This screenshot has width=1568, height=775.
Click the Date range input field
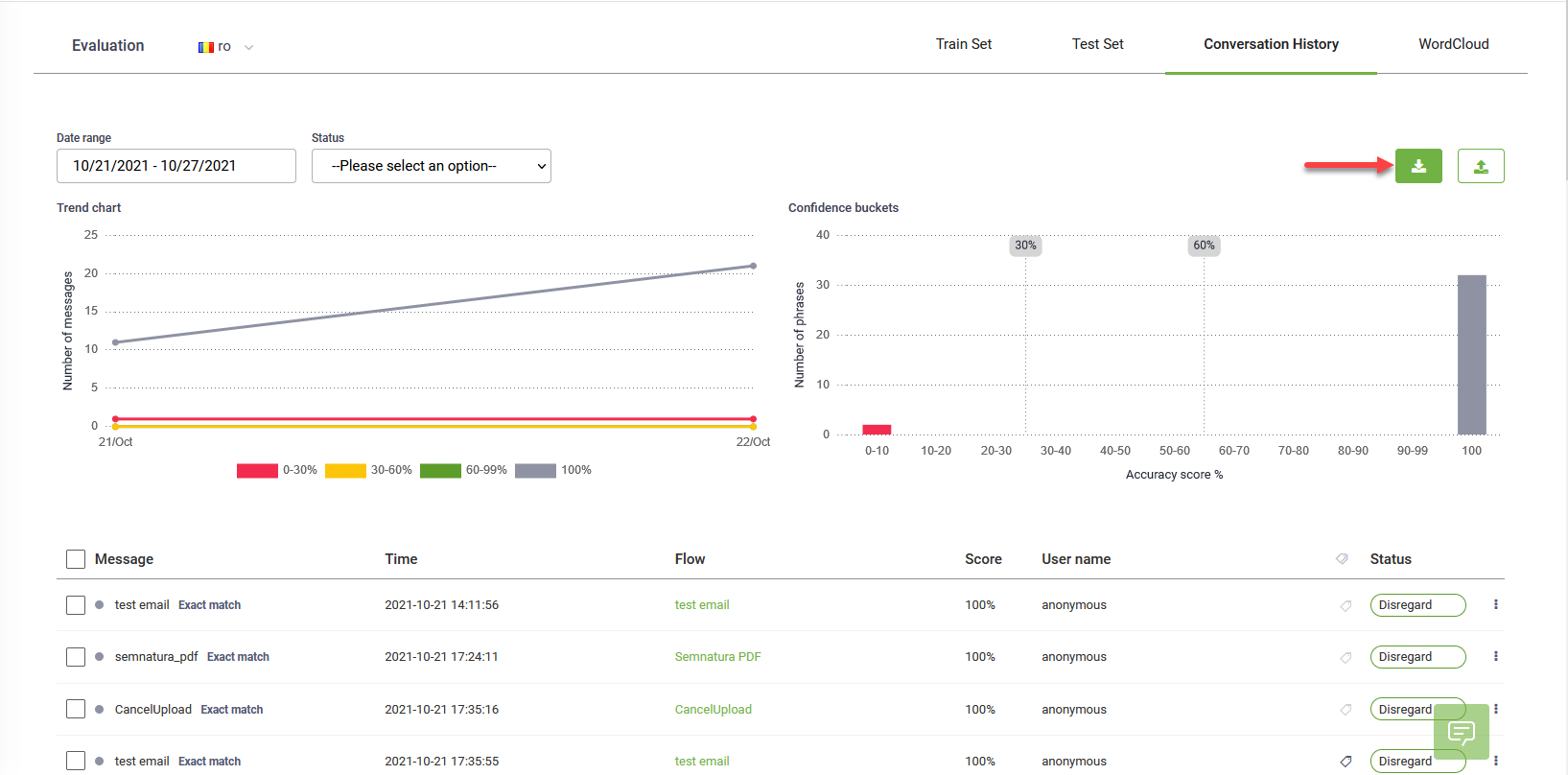coord(176,166)
